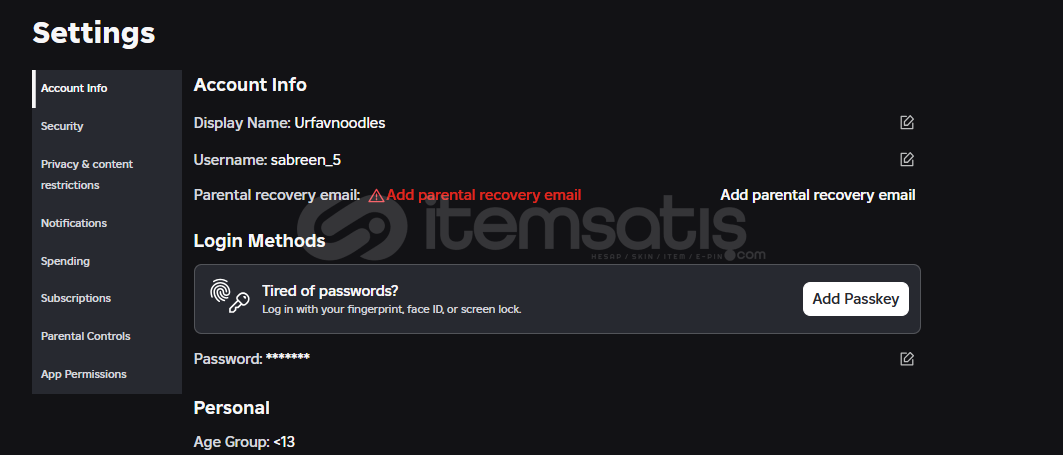Image resolution: width=1063 pixels, height=455 pixels.
Task: Open App Permissions settings
Action: tap(107, 374)
